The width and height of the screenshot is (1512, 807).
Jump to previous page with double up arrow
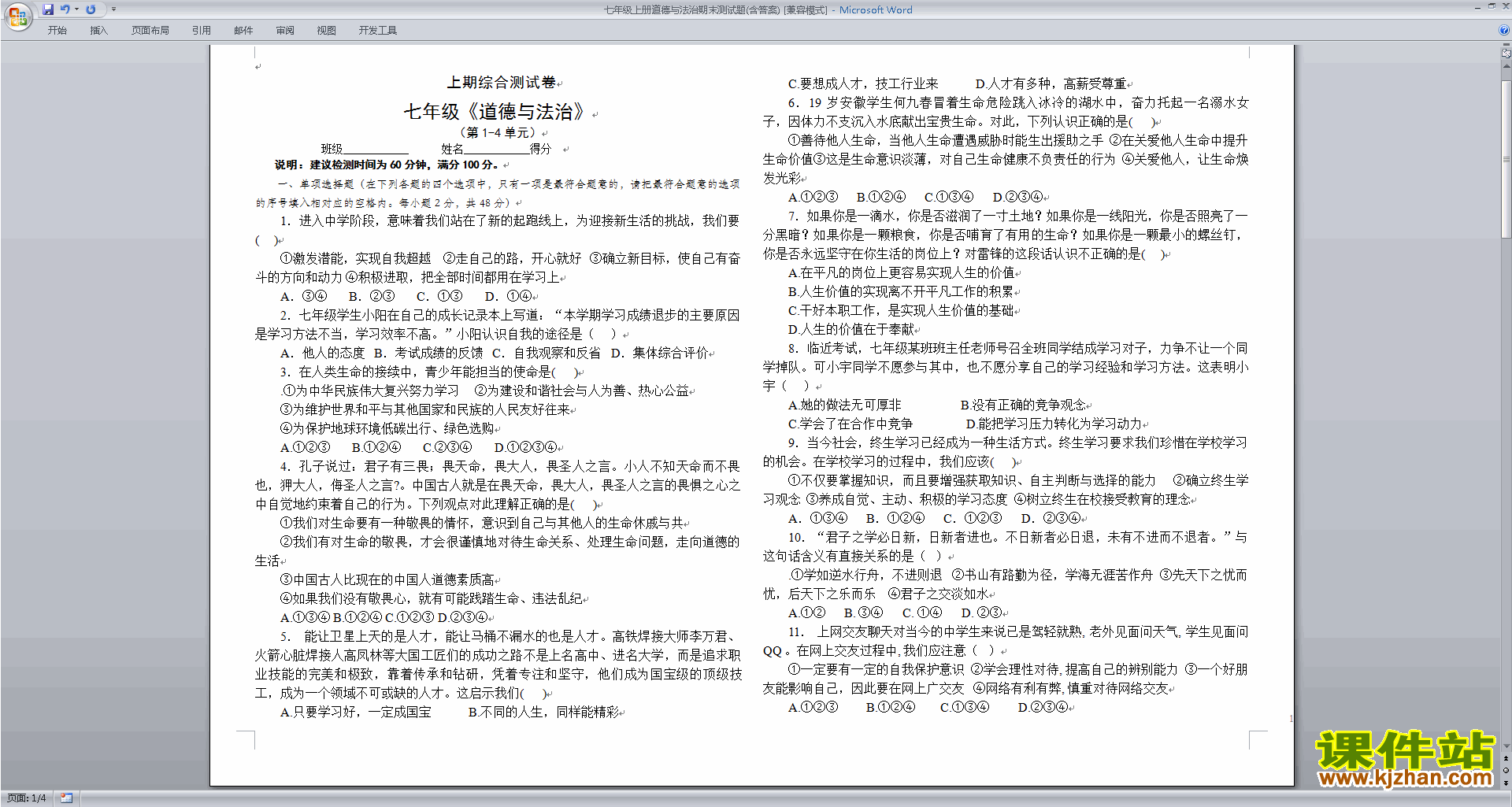pyautogui.click(x=1506, y=758)
